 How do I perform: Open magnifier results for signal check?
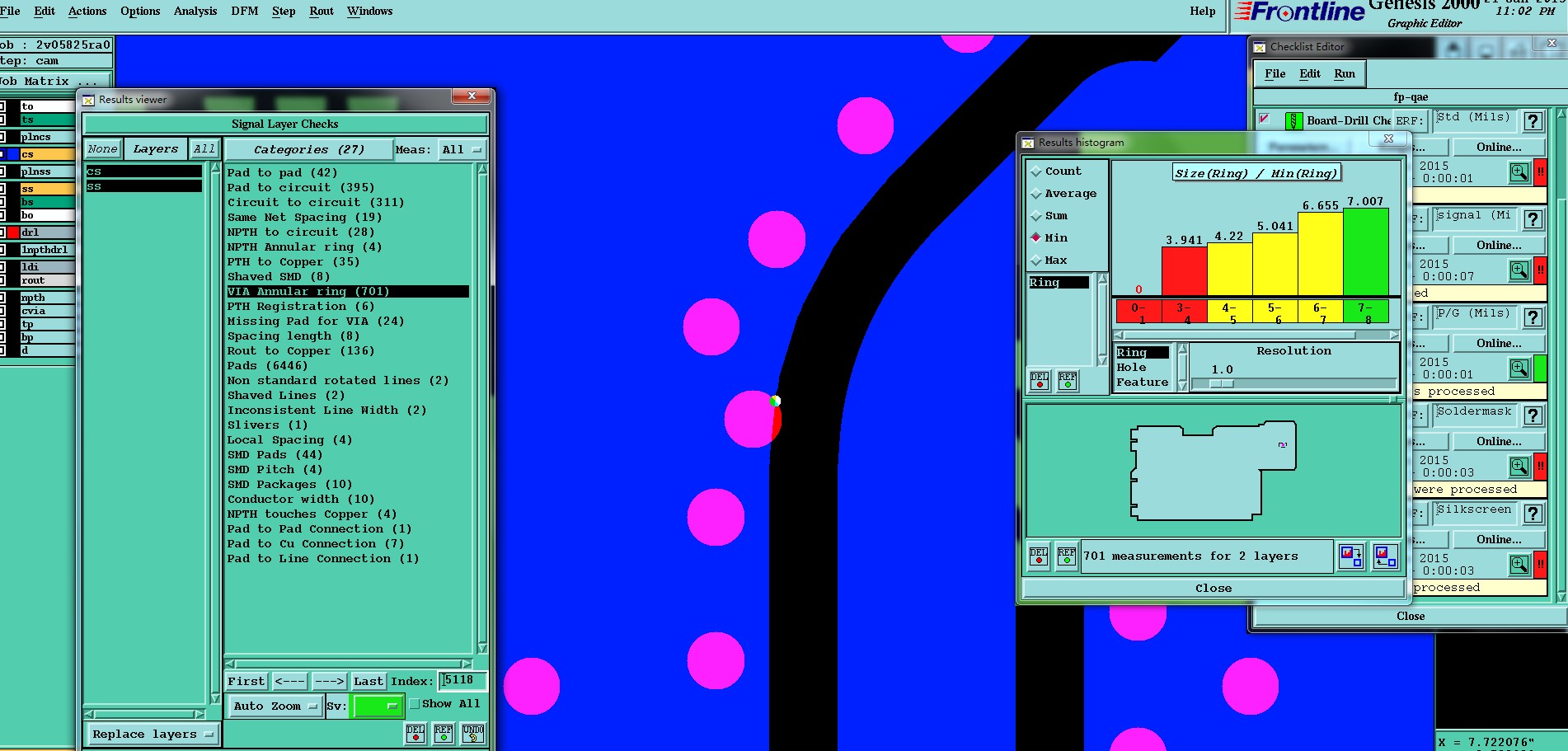pyautogui.click(x=1519, y=270)
